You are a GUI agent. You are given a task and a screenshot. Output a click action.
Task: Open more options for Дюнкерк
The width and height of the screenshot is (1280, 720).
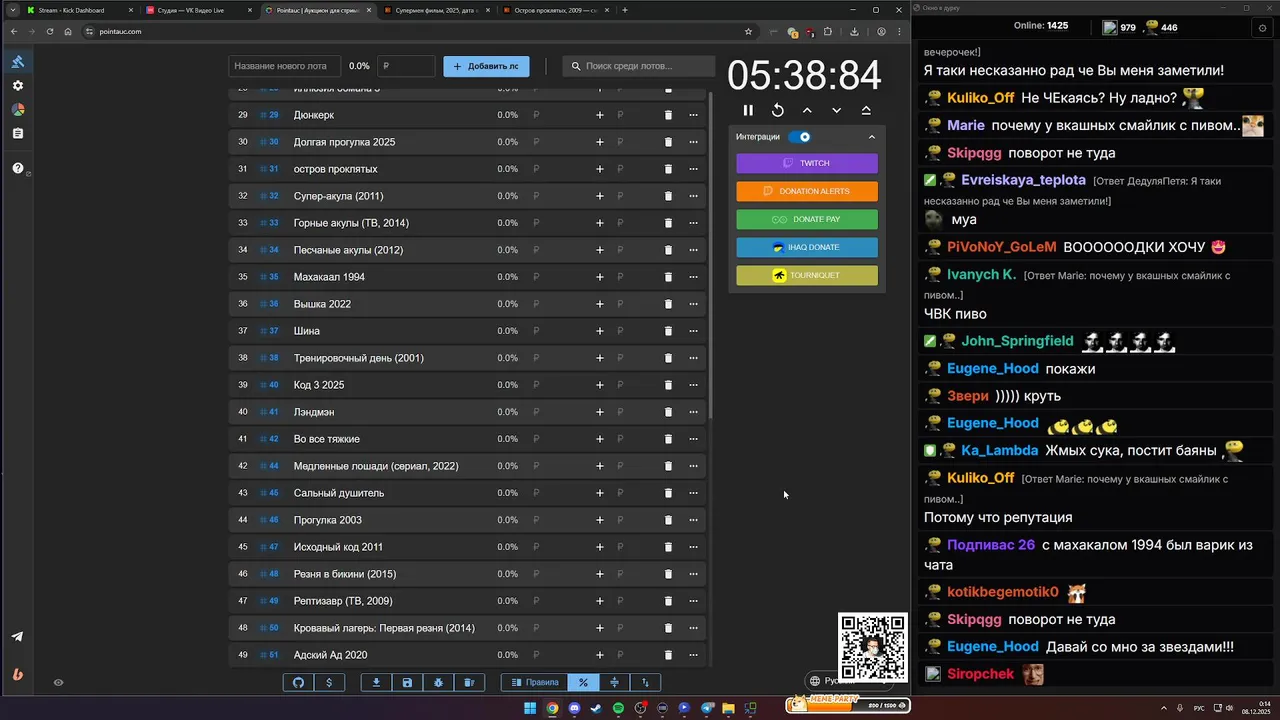pos(693,115)
